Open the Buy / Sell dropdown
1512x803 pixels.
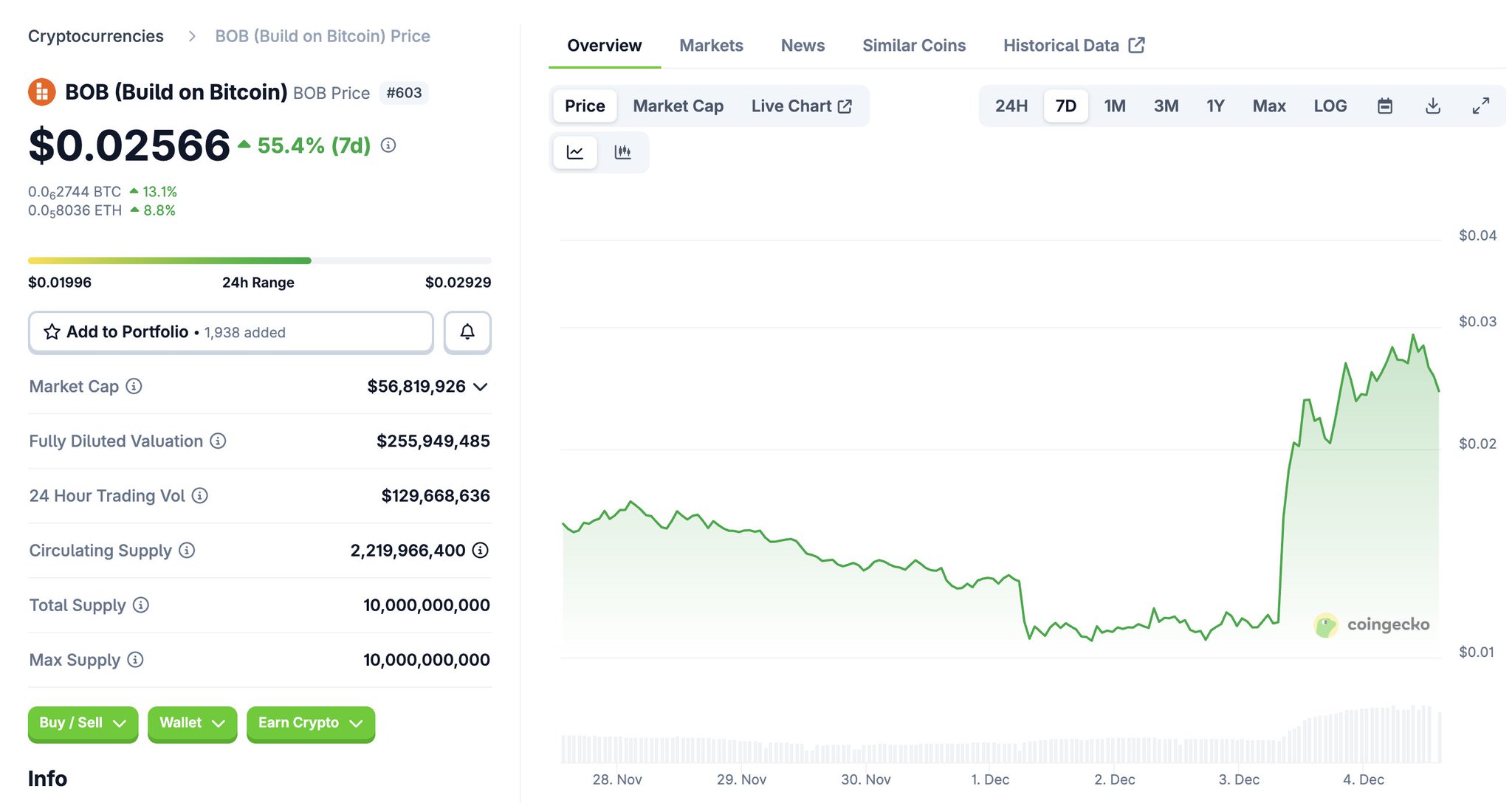tap(83, 723)
